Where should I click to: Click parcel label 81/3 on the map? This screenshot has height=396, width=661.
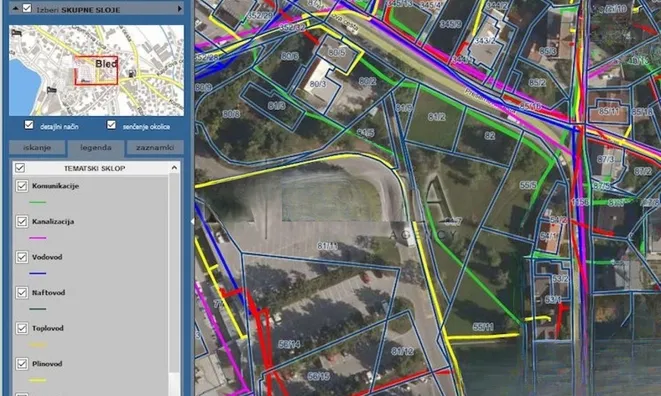[x=277, y=105]
